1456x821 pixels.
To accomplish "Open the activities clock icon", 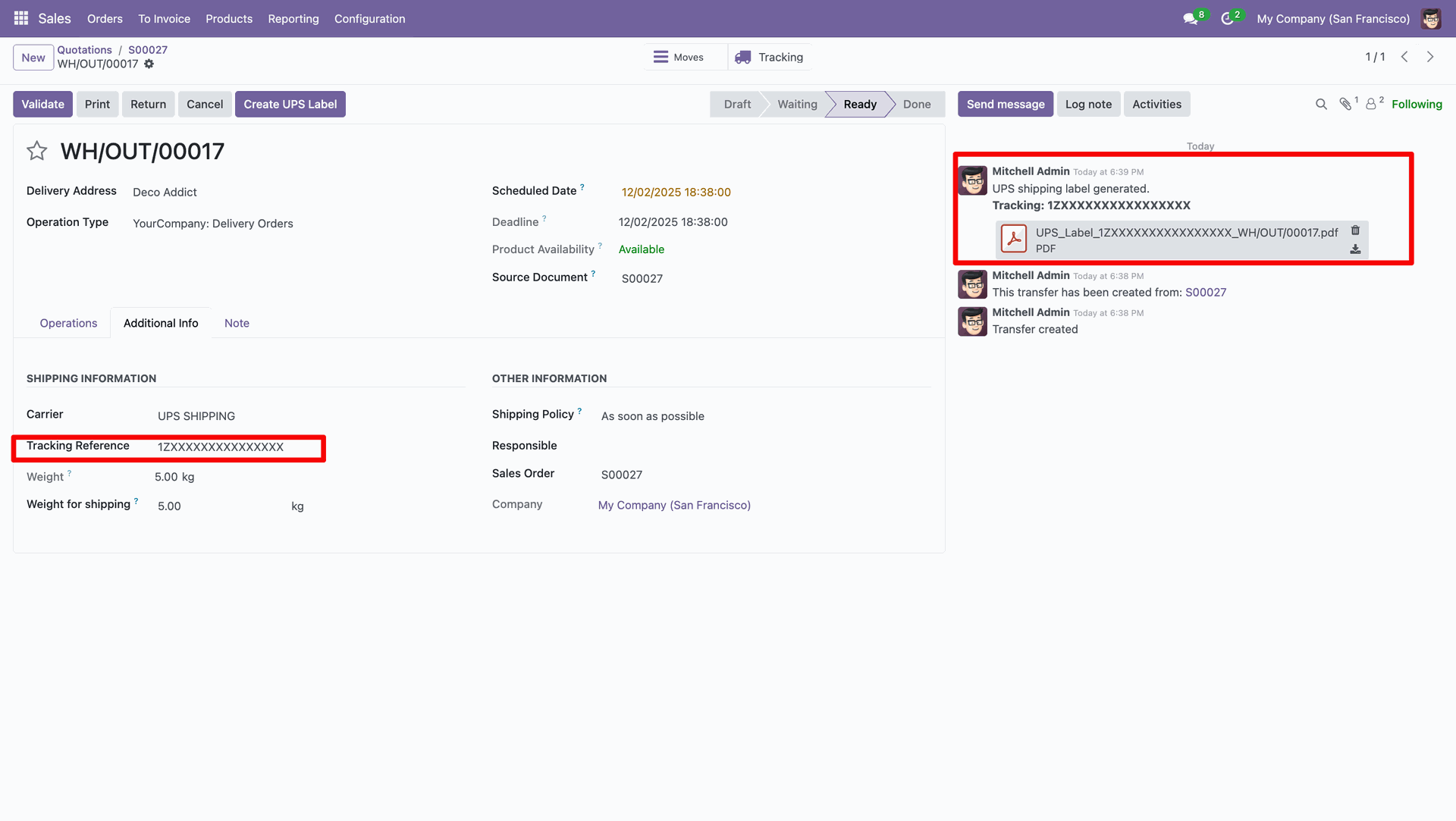I will coord(1227,19).
